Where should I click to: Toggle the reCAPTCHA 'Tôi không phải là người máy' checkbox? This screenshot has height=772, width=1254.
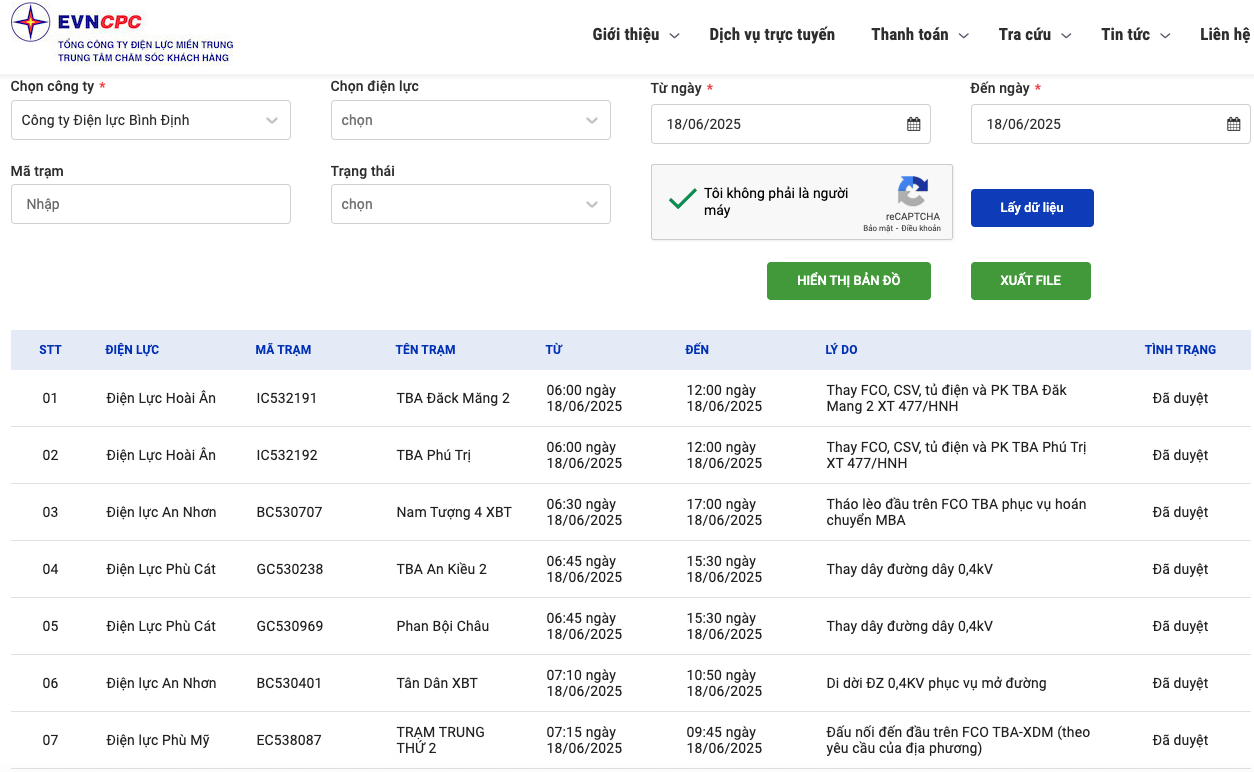[x=683, y=200]
